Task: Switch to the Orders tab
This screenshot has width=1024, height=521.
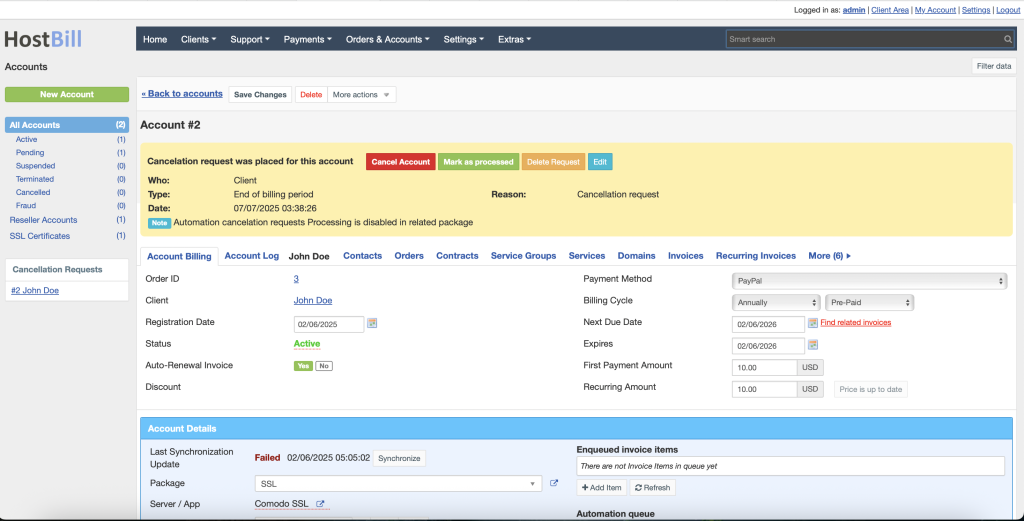Action: click(x=409, y=256)
